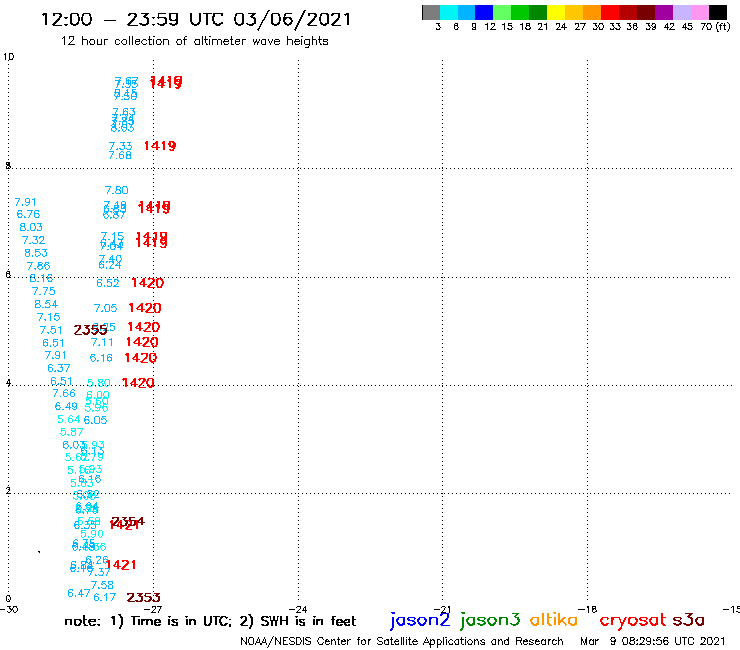
Task: Select the dark blue legend swatch
Action: tap(484, 12)
